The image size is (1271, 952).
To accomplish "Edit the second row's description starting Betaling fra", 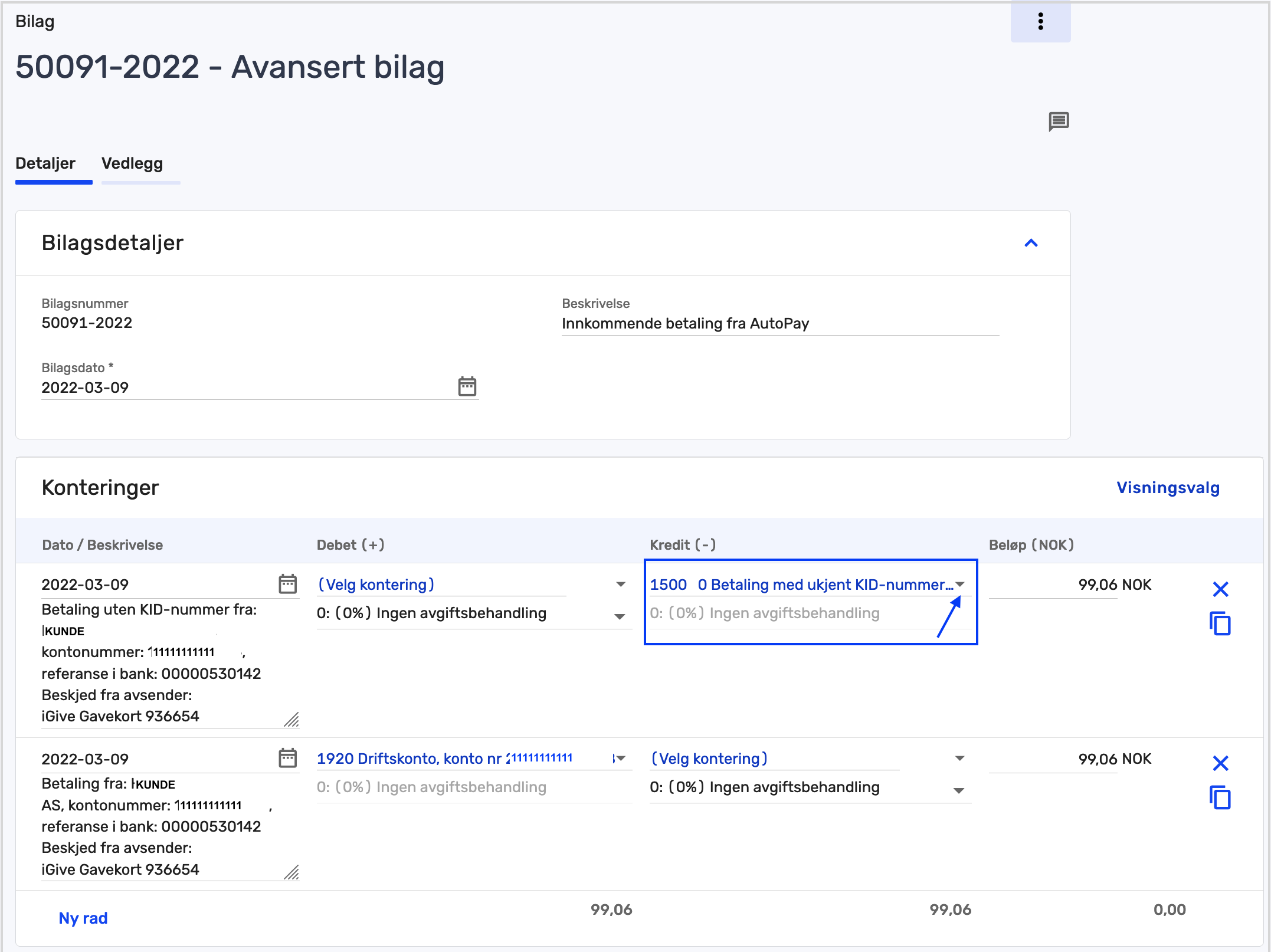I will pyautogui.click(x=170, y=826).
